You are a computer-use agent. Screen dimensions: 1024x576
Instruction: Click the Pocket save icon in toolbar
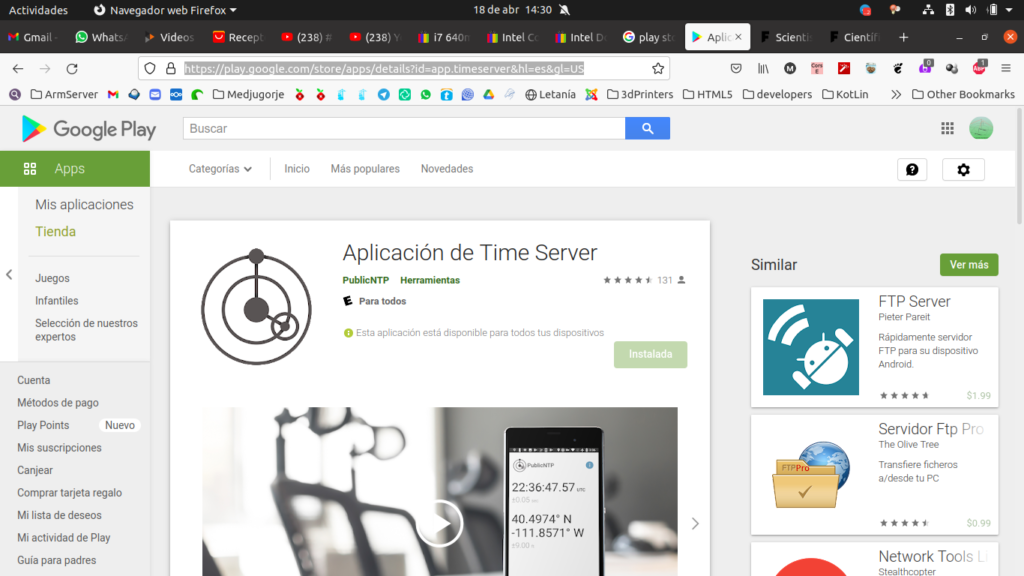[x=736, y=69]
